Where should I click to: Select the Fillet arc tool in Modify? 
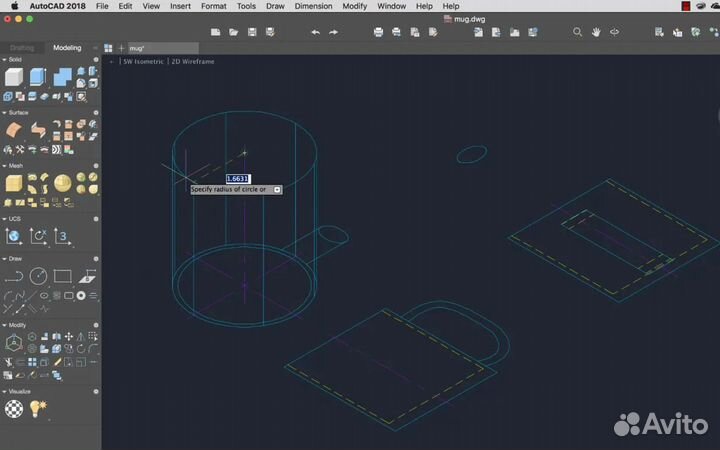[93, 349]
